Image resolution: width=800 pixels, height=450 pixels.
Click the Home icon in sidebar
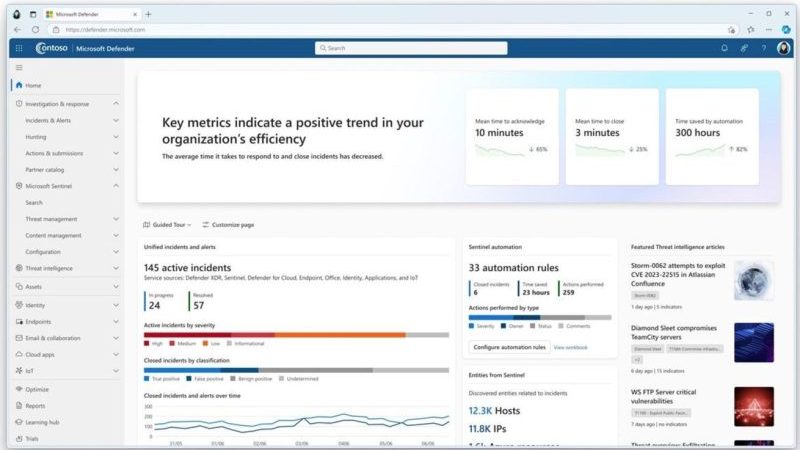pyautogui.click(x=19, y=85)
